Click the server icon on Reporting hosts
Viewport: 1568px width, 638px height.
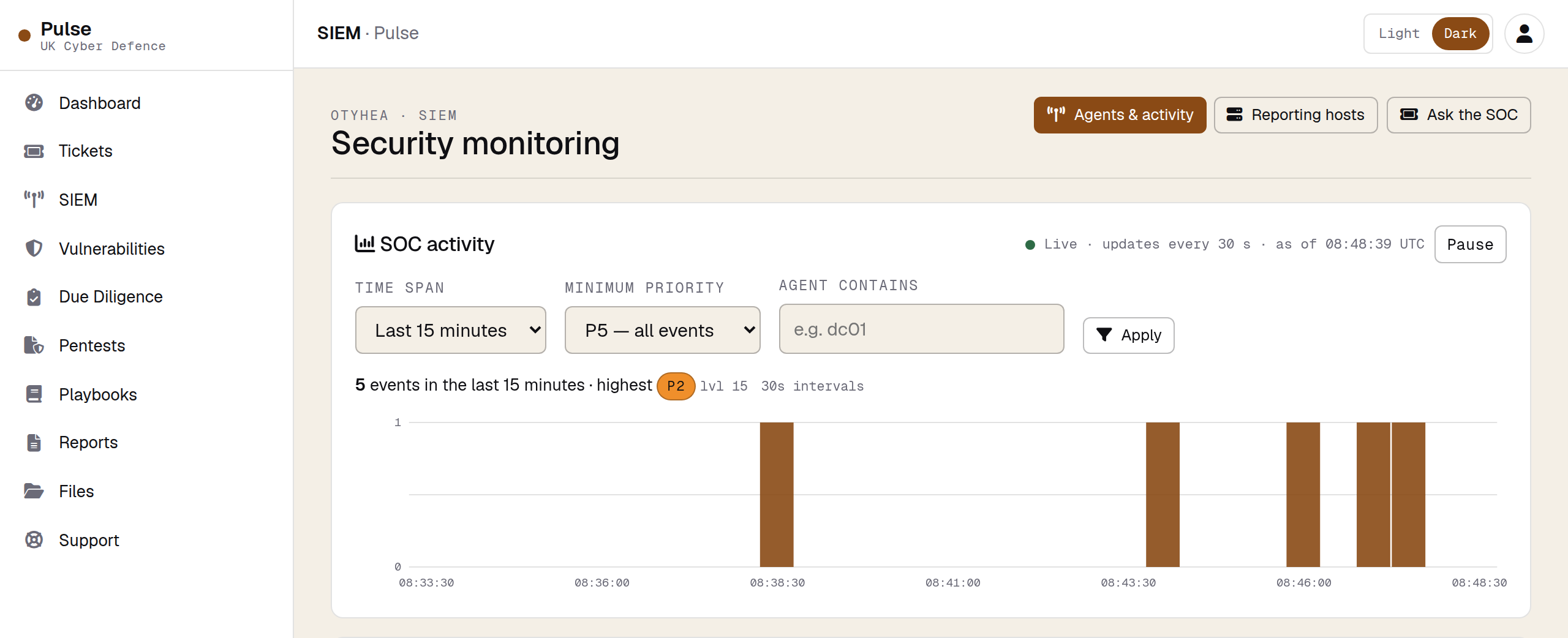pos(1234,114)
